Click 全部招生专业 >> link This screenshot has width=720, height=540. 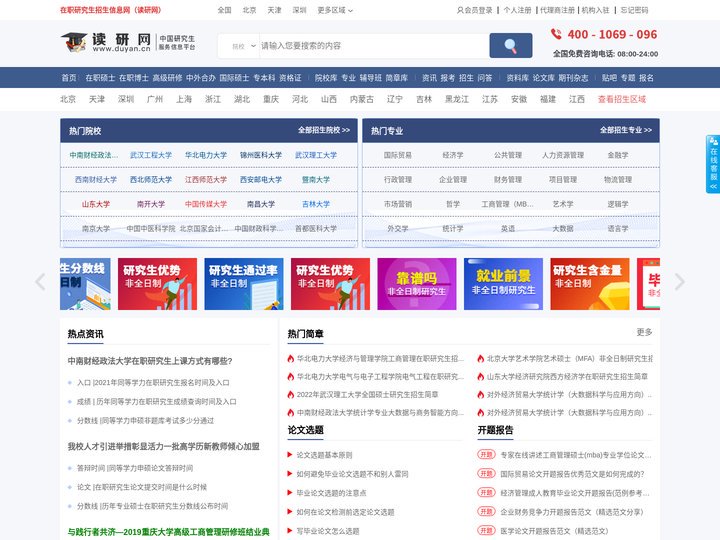coord(625,130)
